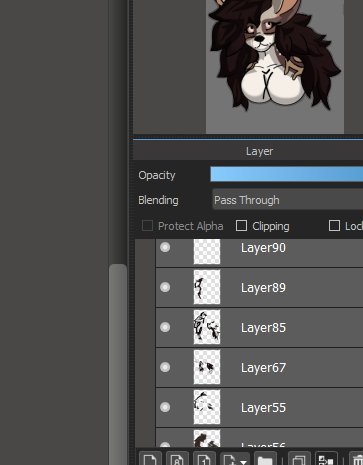Viewport: 363px width, 465px height.
Task: Enable the Protect Alpha checkbox
Action: click(147, 226)
